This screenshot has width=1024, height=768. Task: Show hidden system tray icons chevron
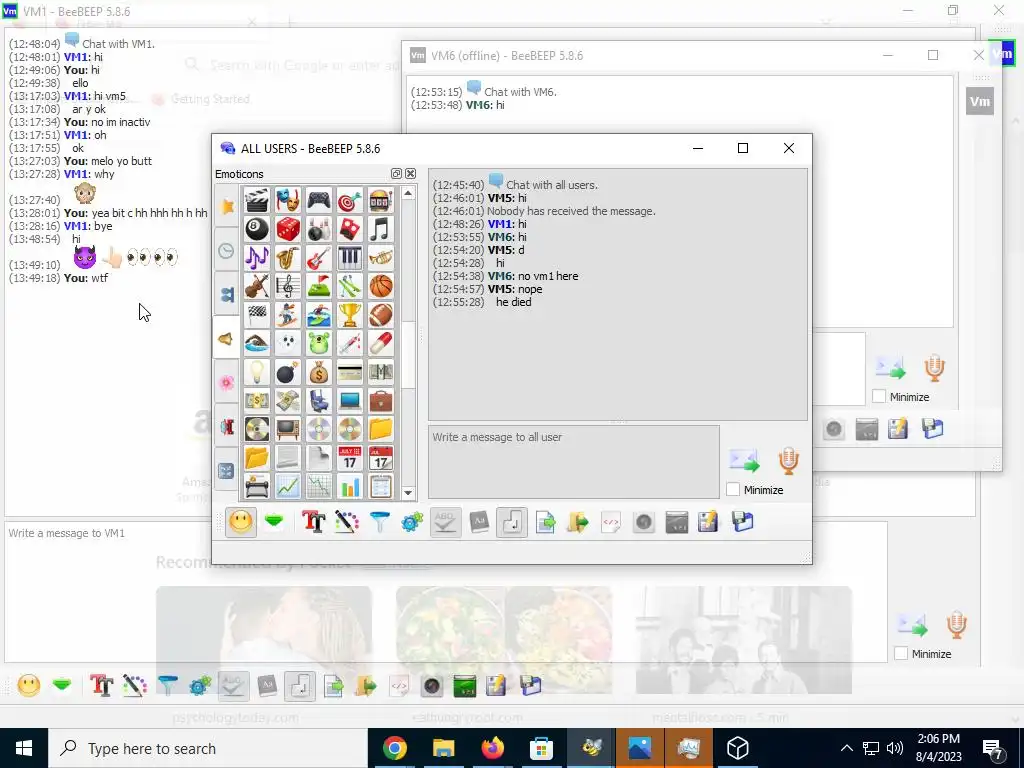click(846, 748)
